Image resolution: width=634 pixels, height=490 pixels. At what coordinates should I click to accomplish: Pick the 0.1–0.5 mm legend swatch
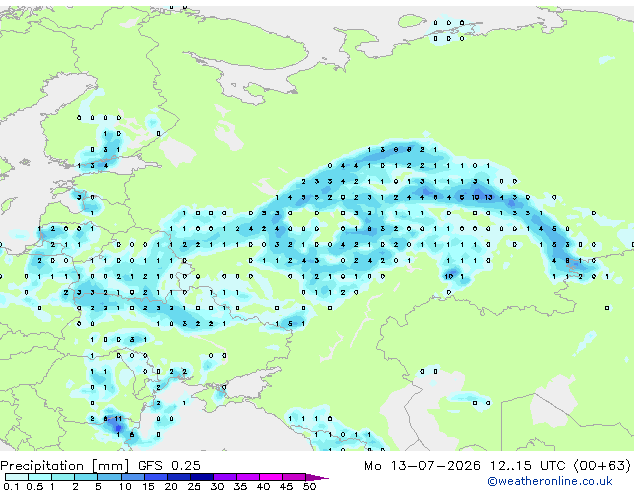(x=17, y=477)
